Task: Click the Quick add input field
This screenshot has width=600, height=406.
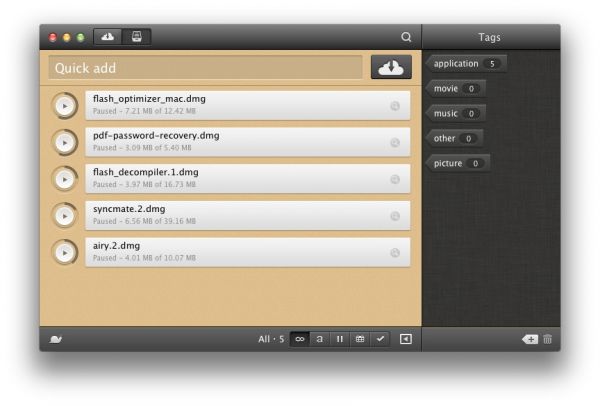Action: [x=205, y=68]
